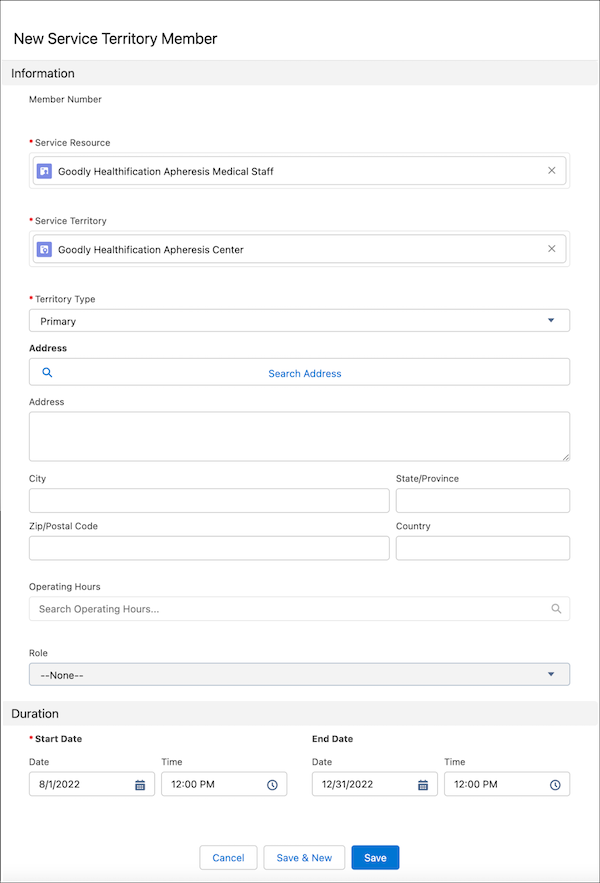Click the magnifier icon in the Search Address bar
The image size is (600, 883).
tap(46, 371)
